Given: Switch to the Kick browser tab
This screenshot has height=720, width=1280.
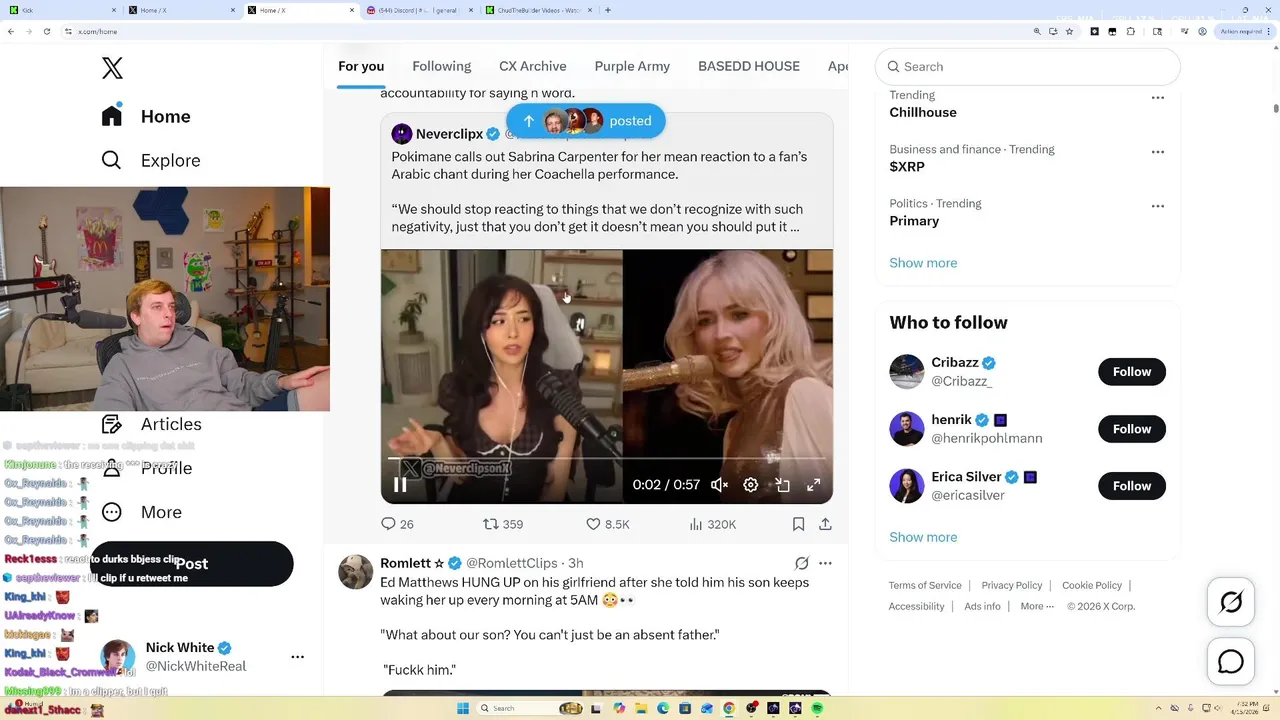Looking at the screenshot, I should [60, 10].
